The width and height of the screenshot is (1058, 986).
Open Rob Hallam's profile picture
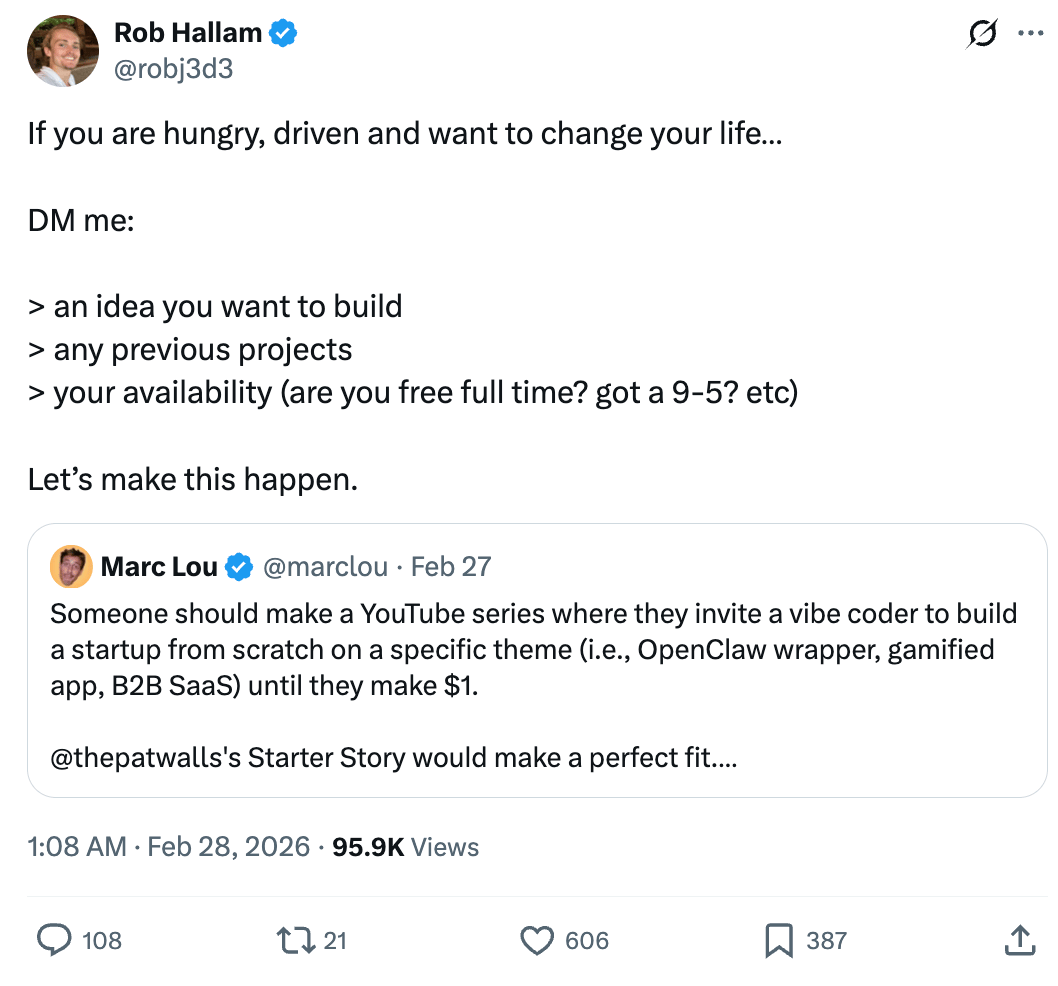[62, 50]
